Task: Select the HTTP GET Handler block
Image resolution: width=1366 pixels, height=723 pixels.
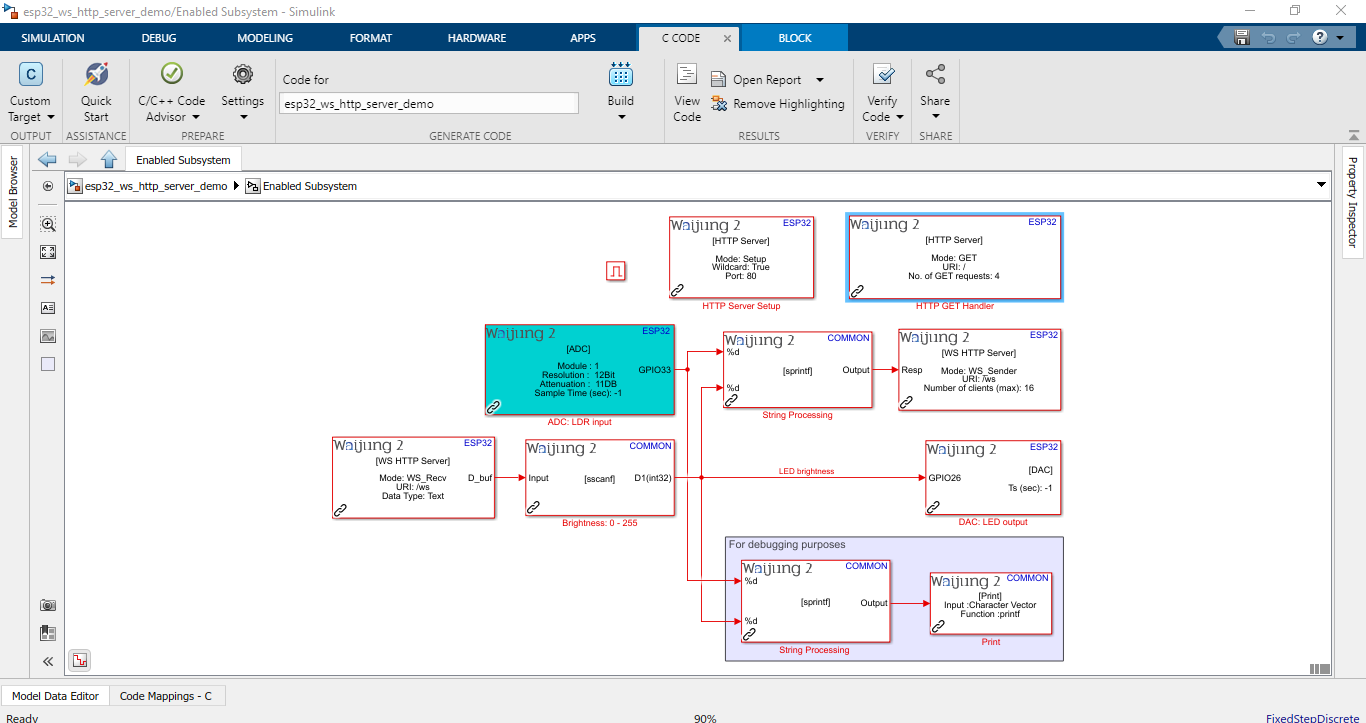Action: [x=955, y=257]
